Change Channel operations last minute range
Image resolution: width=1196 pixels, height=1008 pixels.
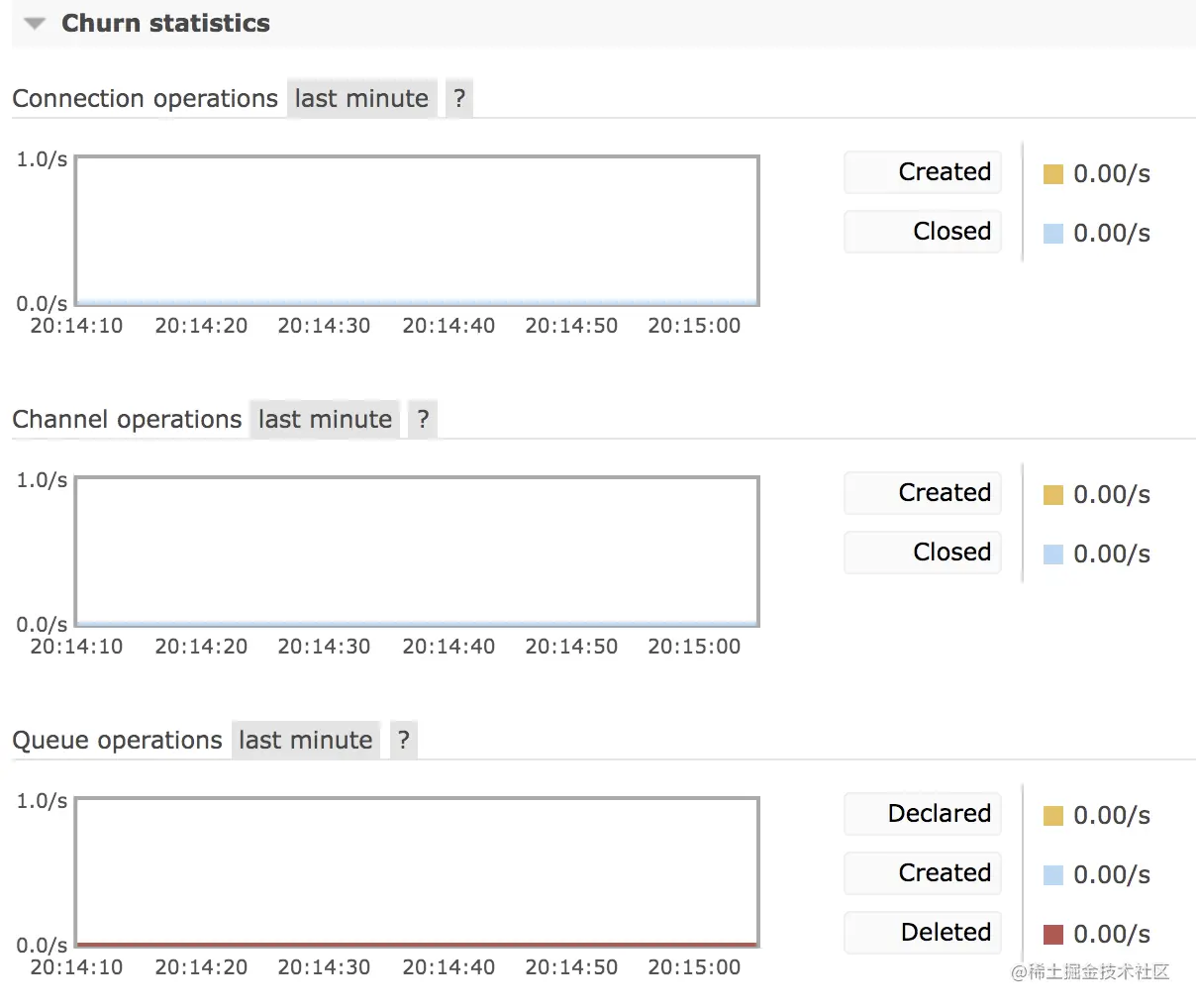325,419
